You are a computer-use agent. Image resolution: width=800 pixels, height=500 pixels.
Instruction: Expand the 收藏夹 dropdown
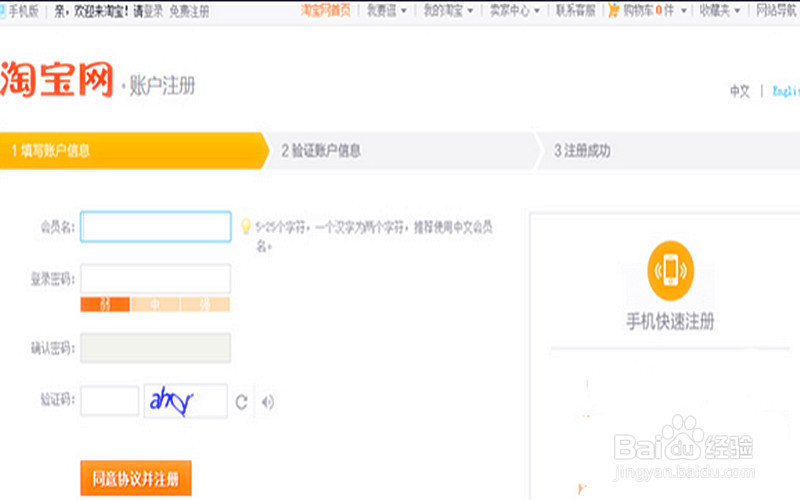click(x=719, y=10)
